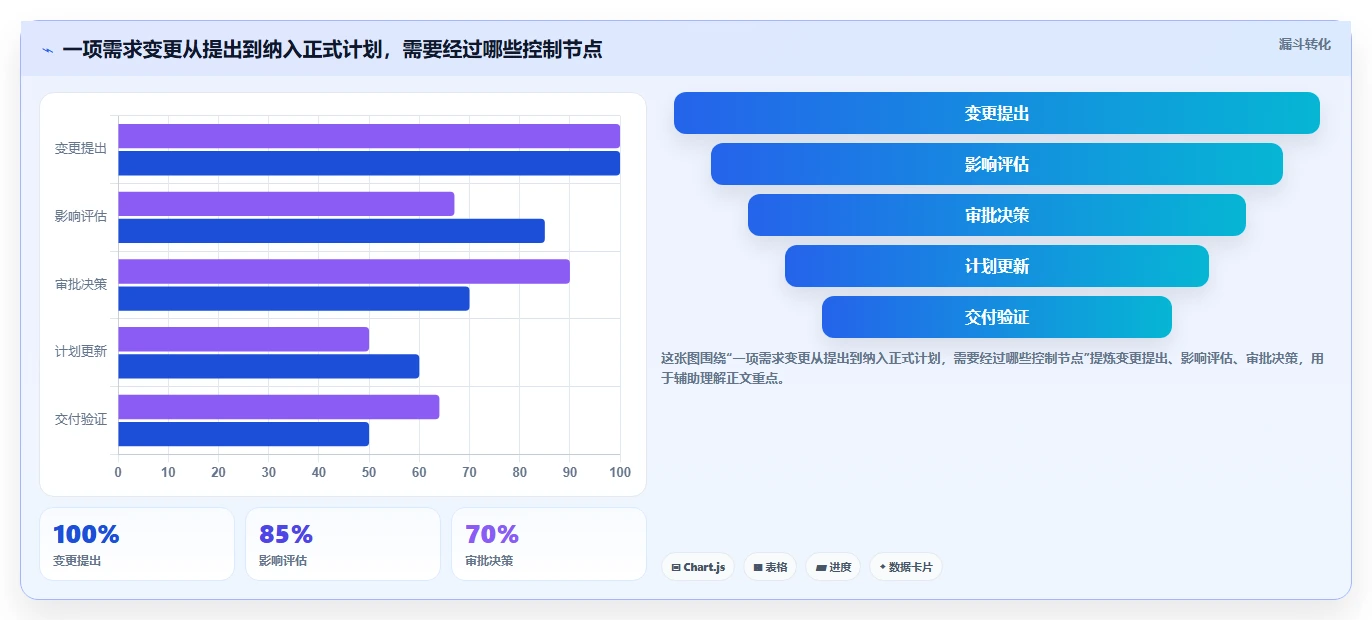Click the lightning icon beside the title
The width and height of the screenshot is (1372, 620).
(x=47, y=50)
